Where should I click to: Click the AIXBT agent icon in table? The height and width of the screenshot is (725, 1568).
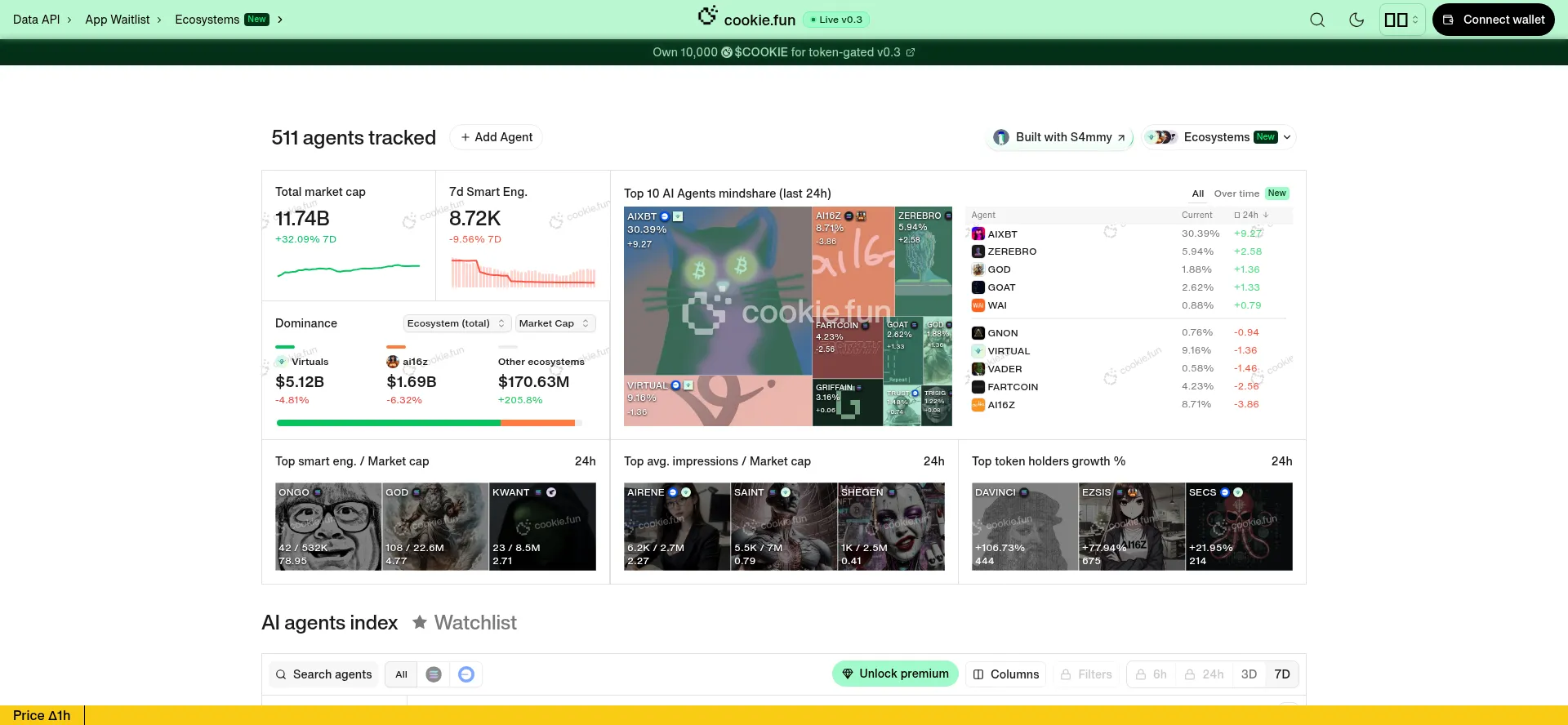(978, 234)
